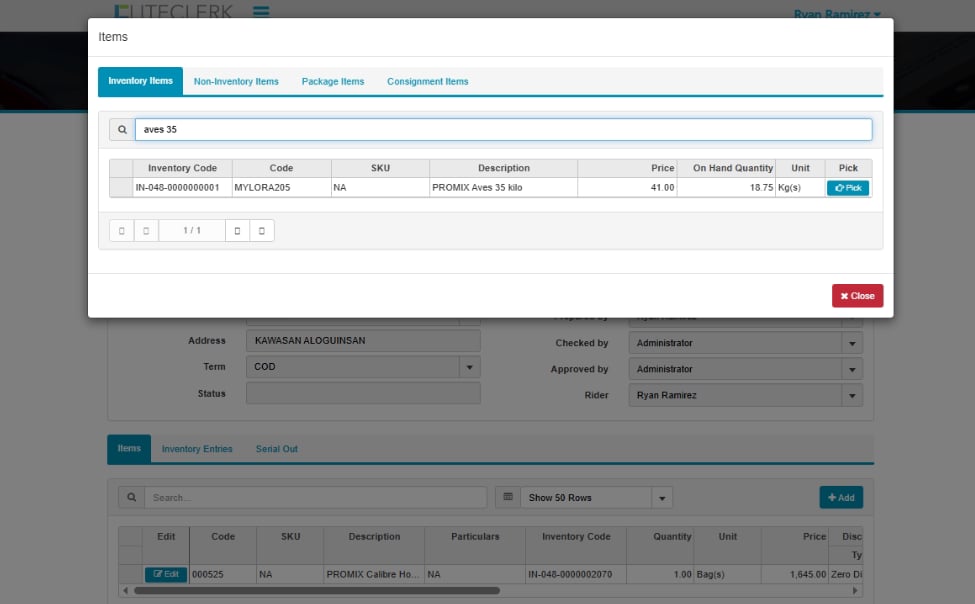Open the Serial Out tab
Viewport: 975px width, 604px height.
[277, 449]
